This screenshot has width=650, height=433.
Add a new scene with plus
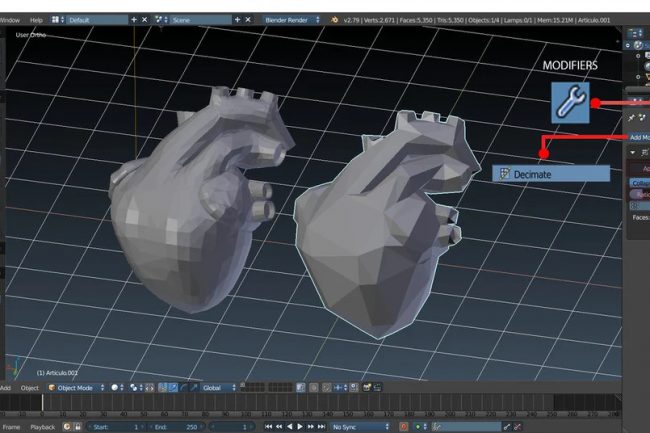[237, 19]
